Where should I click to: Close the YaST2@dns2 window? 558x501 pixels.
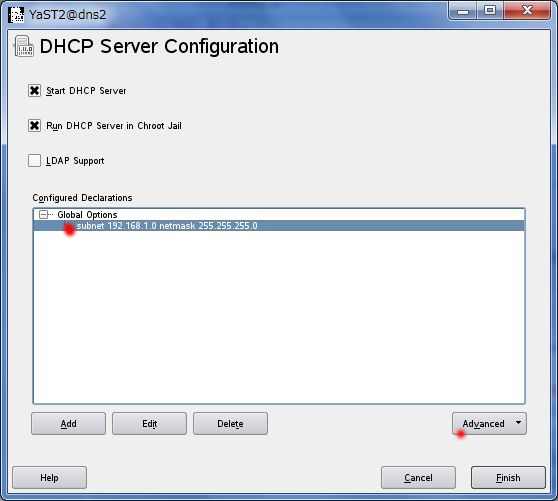coord(527,11)
